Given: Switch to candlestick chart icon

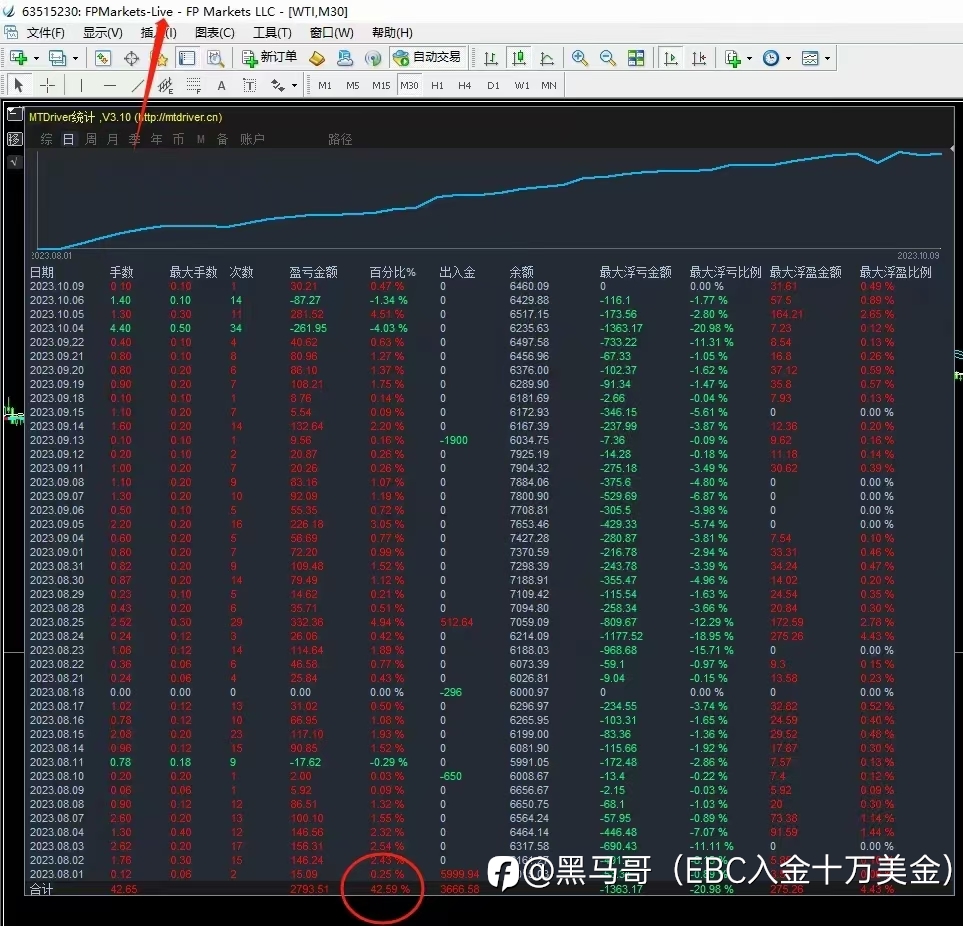Looking at the screenshot, I should coord(519,58).
